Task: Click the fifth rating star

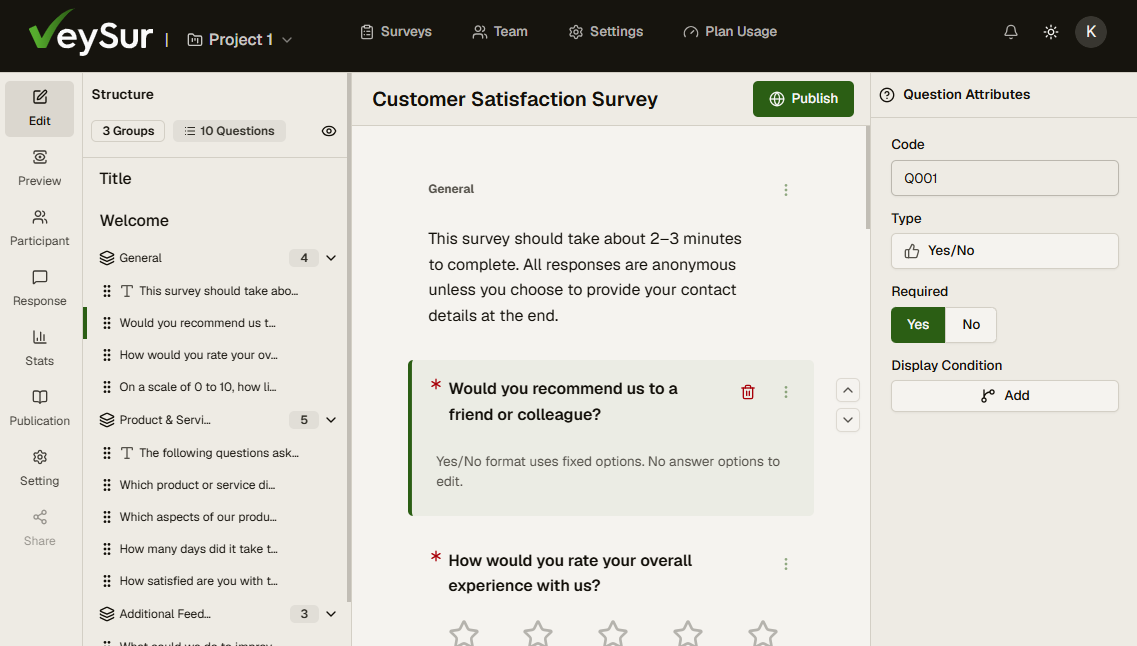Action: tap(763, 634)
